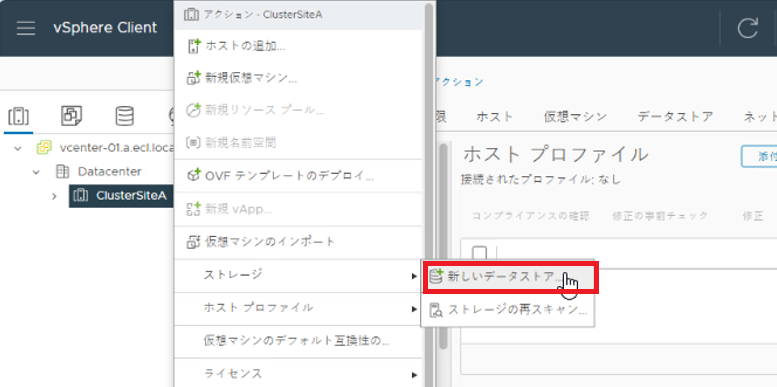Choose 仮想マシンのインポート menu entry
Viewport: 777px width, 387px height.
point(298,242)
